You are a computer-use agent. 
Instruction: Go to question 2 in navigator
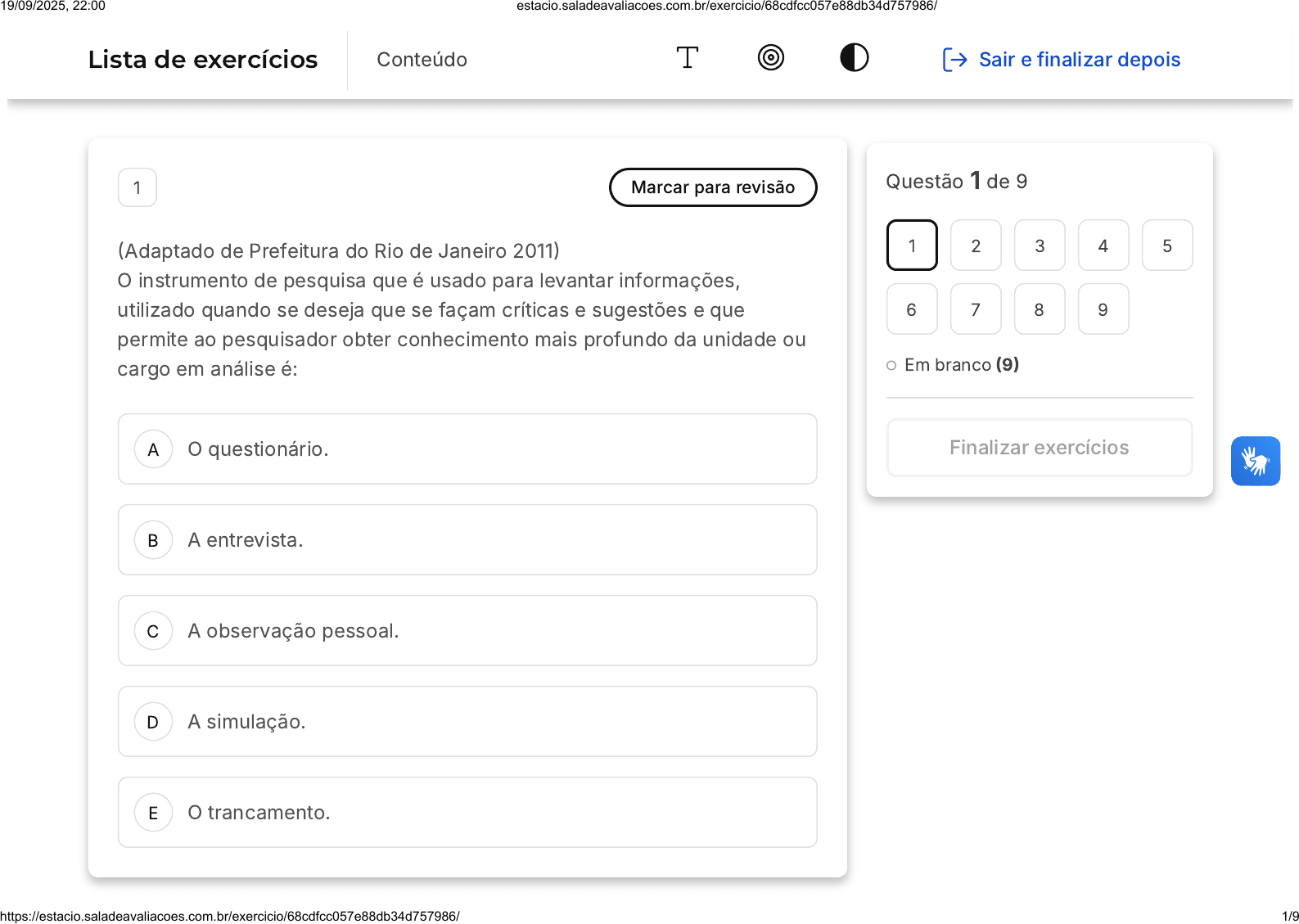pos(976,246)
